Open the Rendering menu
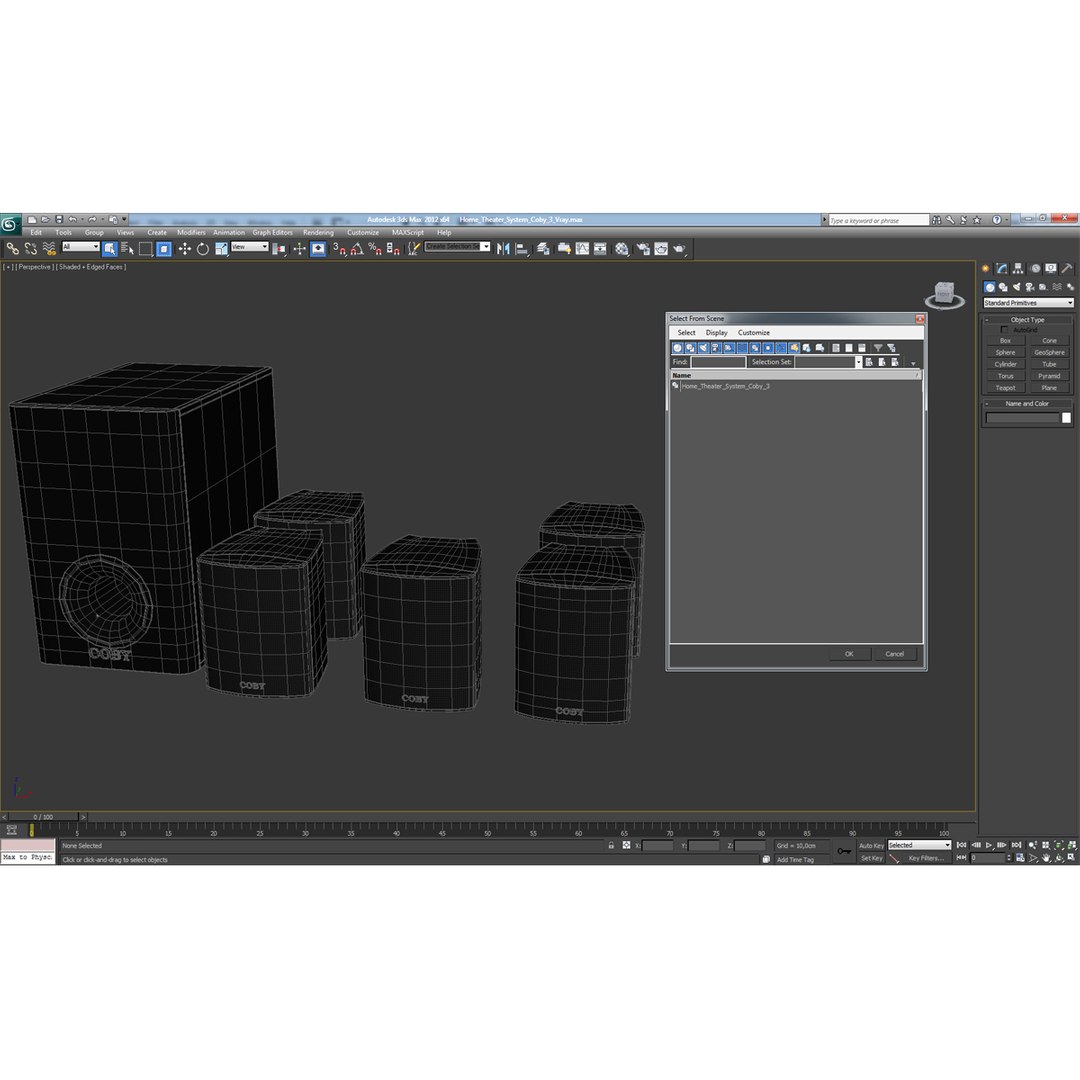This screenshot has width=1080, height=1080. pyautogui.click(x=318, y=233)
